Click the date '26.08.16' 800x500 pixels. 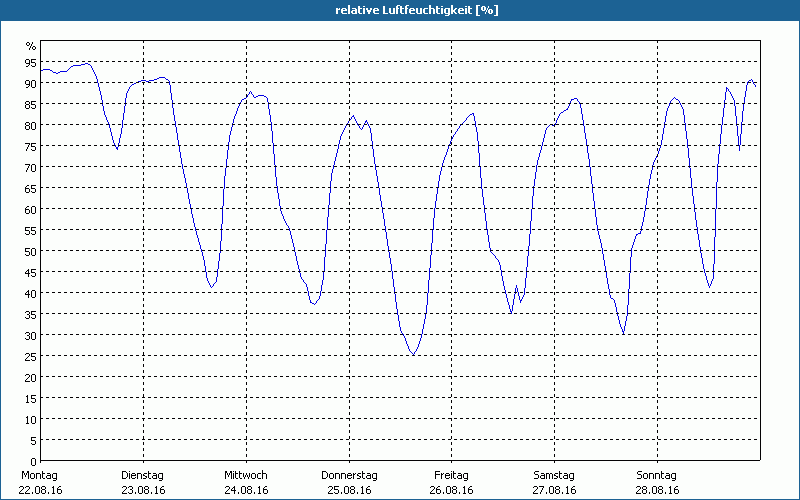(452, 490)
